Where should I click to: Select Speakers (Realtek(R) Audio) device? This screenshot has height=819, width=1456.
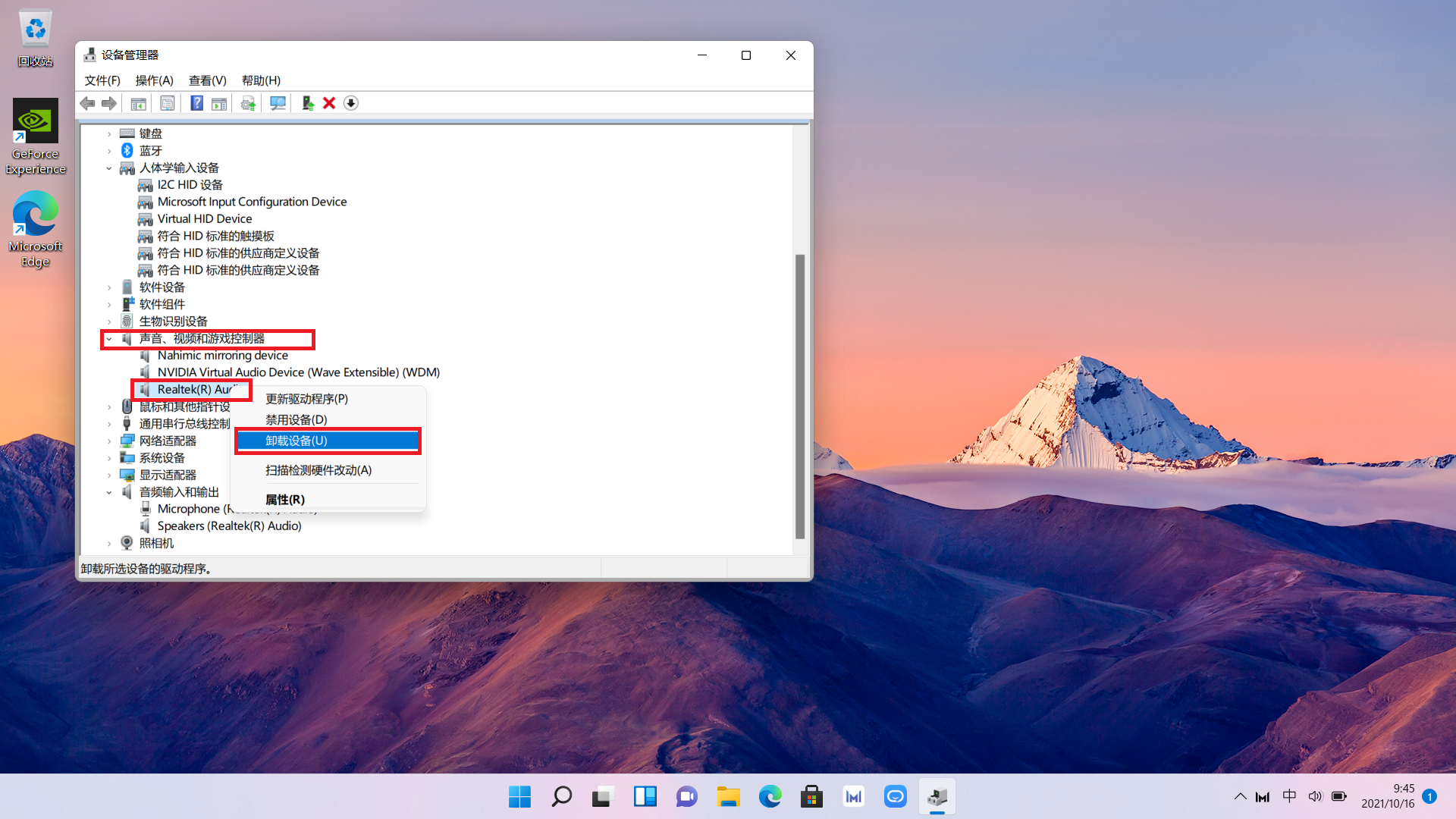229,526
